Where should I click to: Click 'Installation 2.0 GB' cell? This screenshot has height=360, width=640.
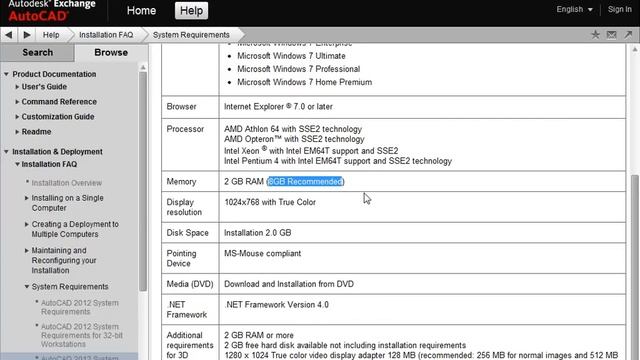[x=258, y=233]
